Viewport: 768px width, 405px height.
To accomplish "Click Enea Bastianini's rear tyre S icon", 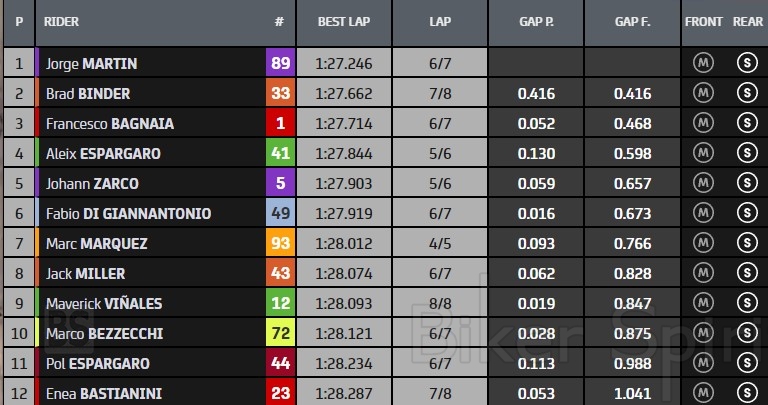I will 745,393.
